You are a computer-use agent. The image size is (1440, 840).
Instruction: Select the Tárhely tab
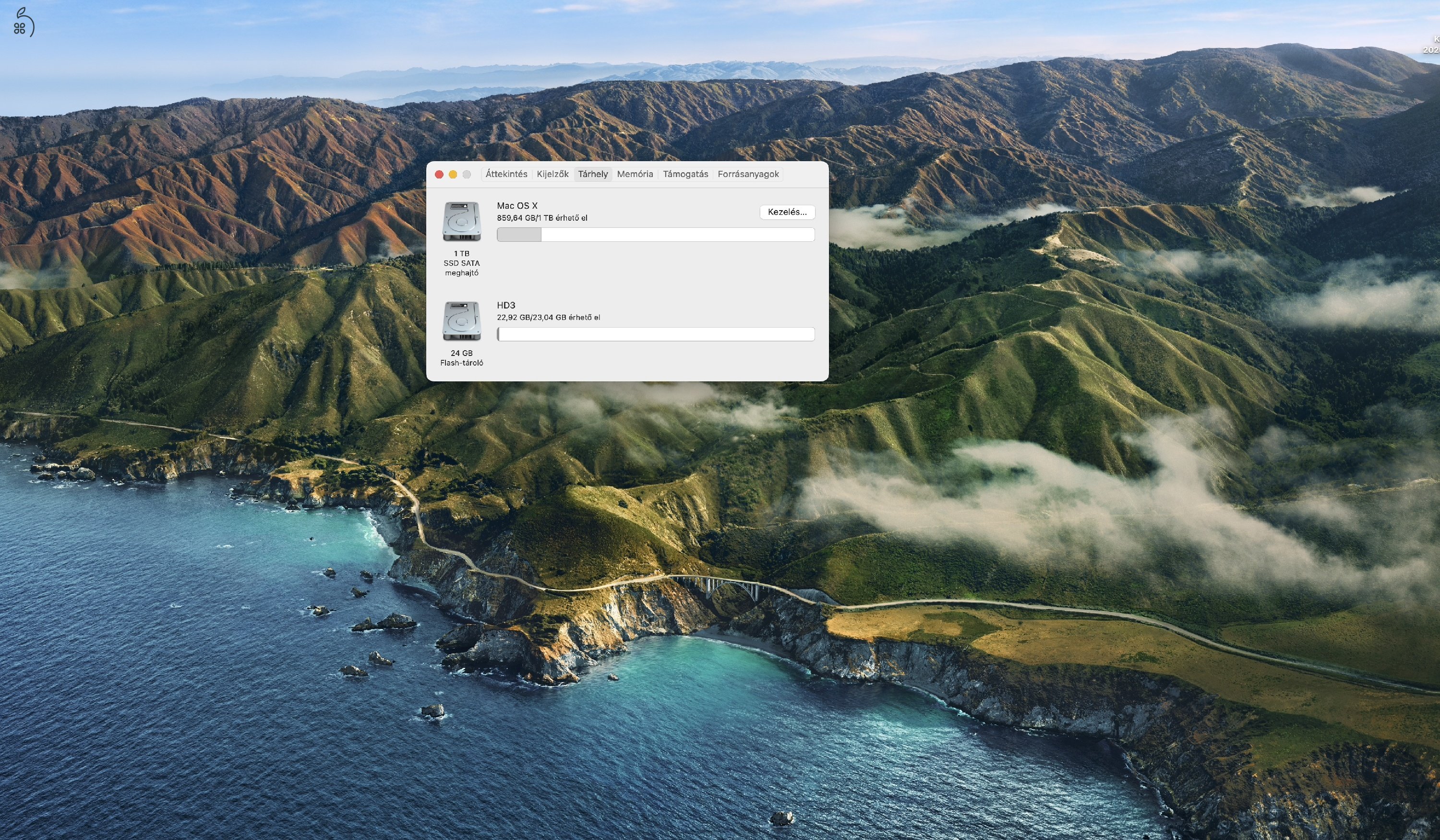tap(593, 174)
